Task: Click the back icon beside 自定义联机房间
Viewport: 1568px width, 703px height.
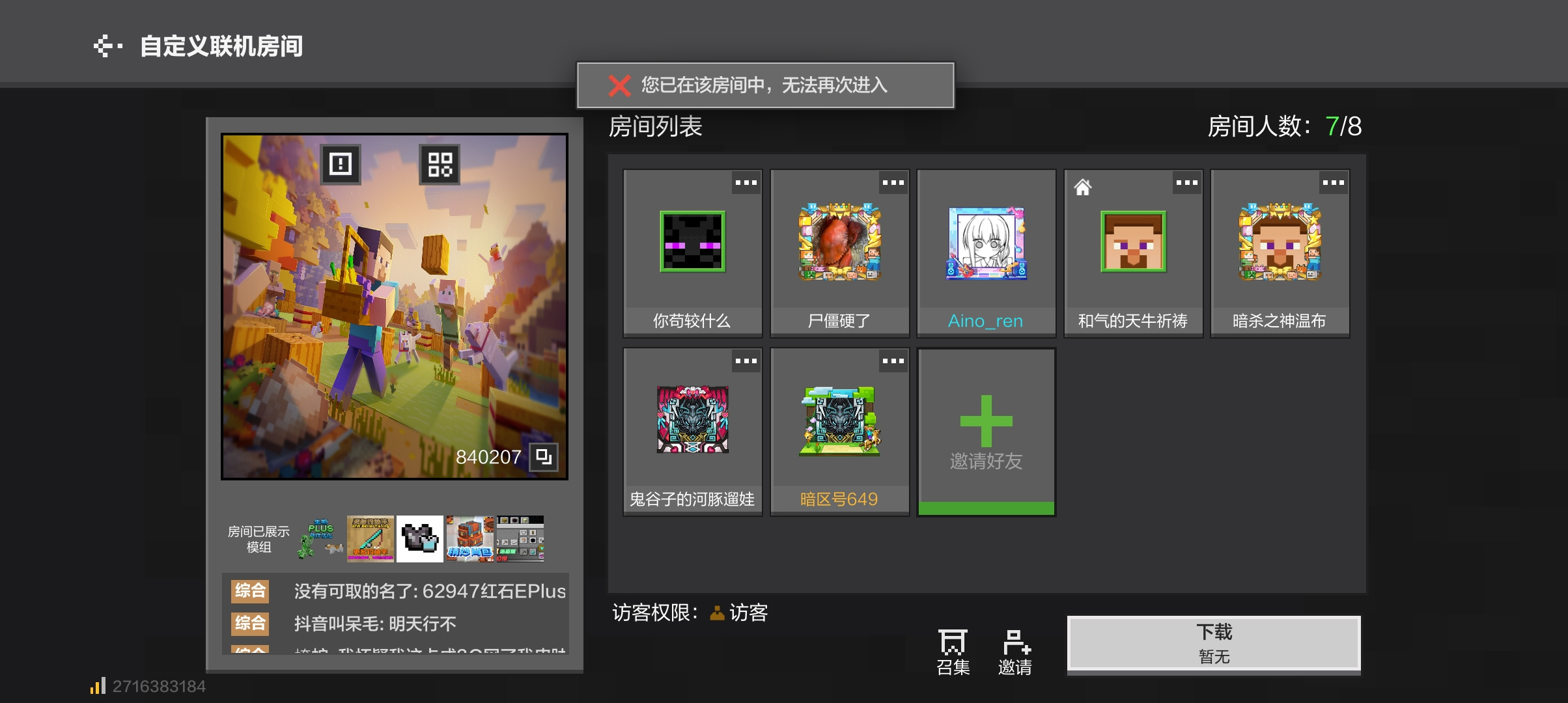Action: point(107,46)
